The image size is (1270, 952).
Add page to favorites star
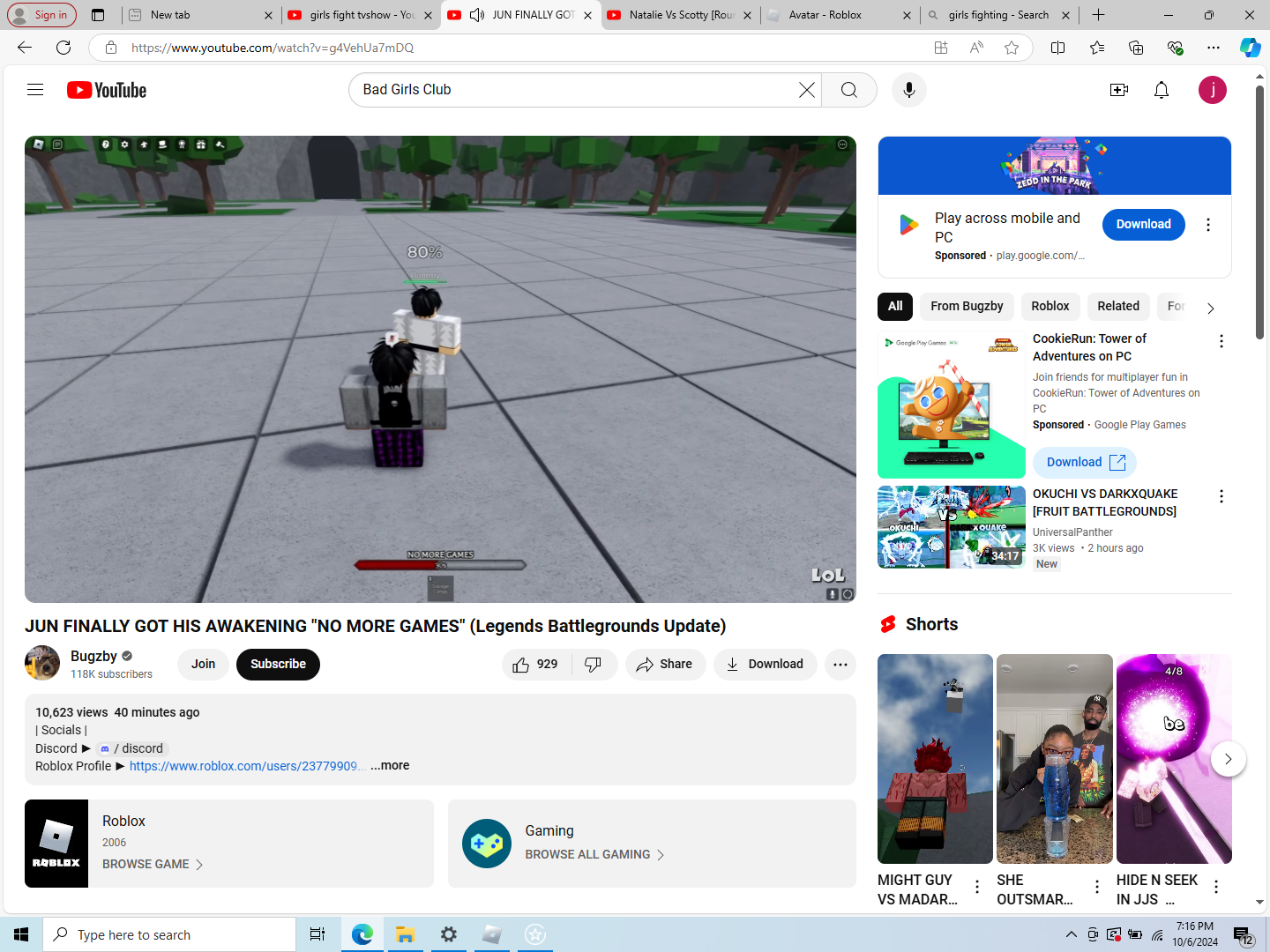coord(1012,48)
